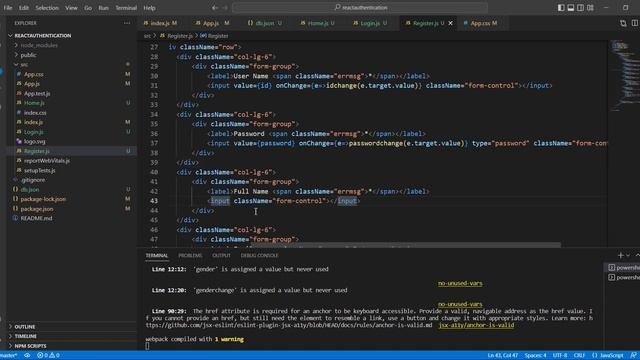Screen dimensions: 640x360
Task: Open Login.js in the explorer
Action: 33,132
